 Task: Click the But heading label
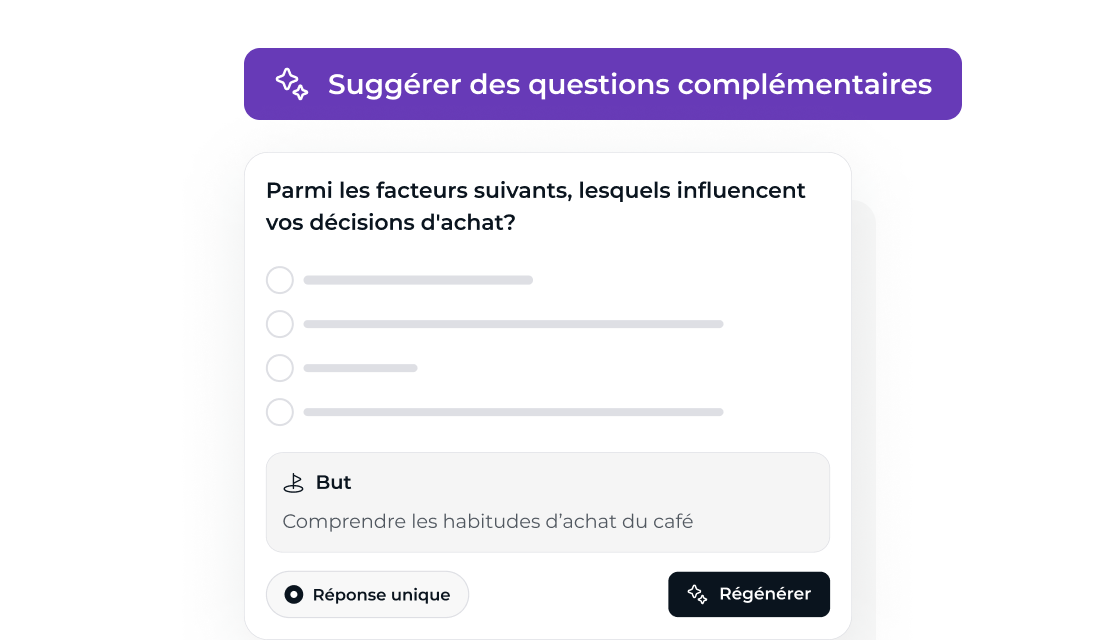334,483
